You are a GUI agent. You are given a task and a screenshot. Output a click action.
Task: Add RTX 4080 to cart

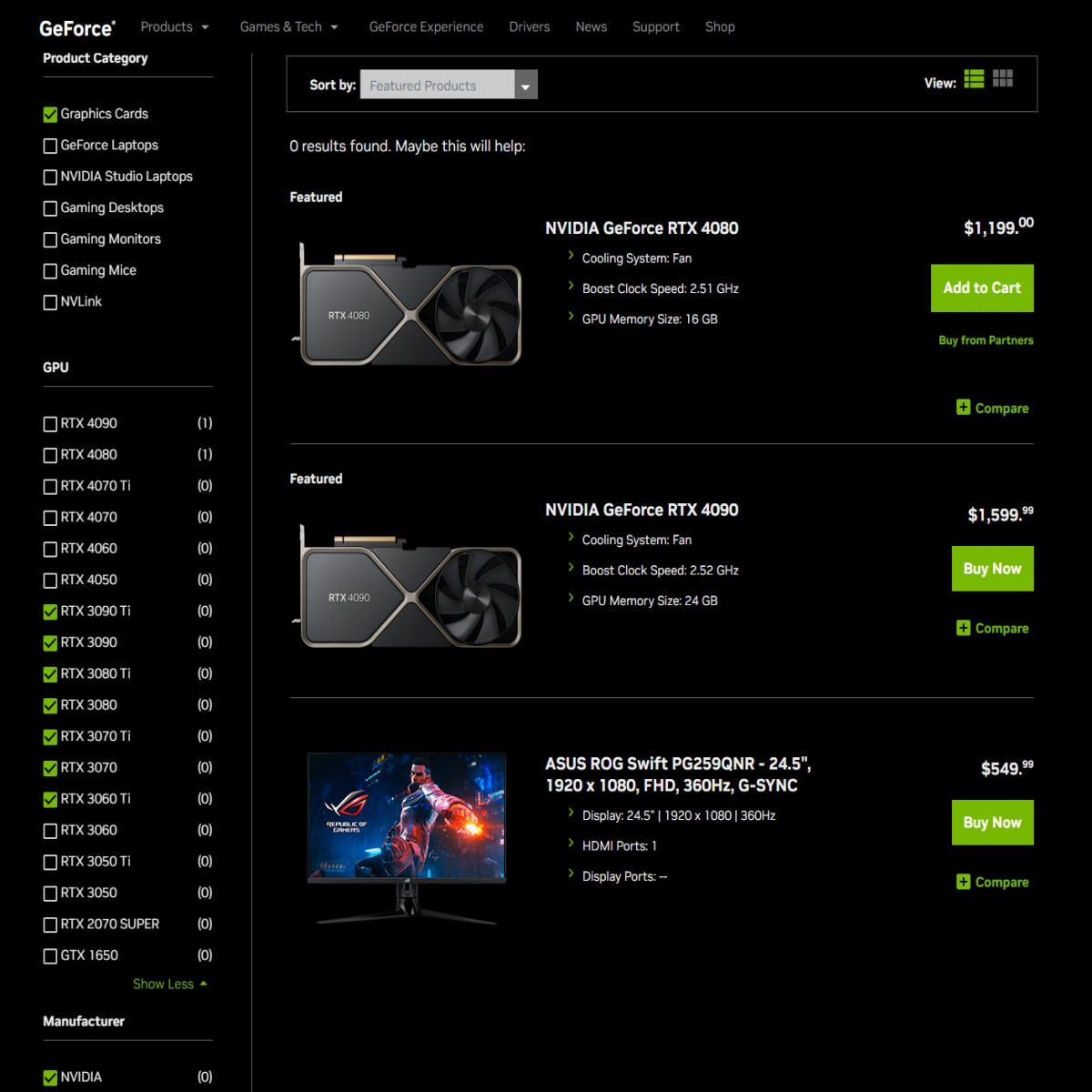(981, 288)
